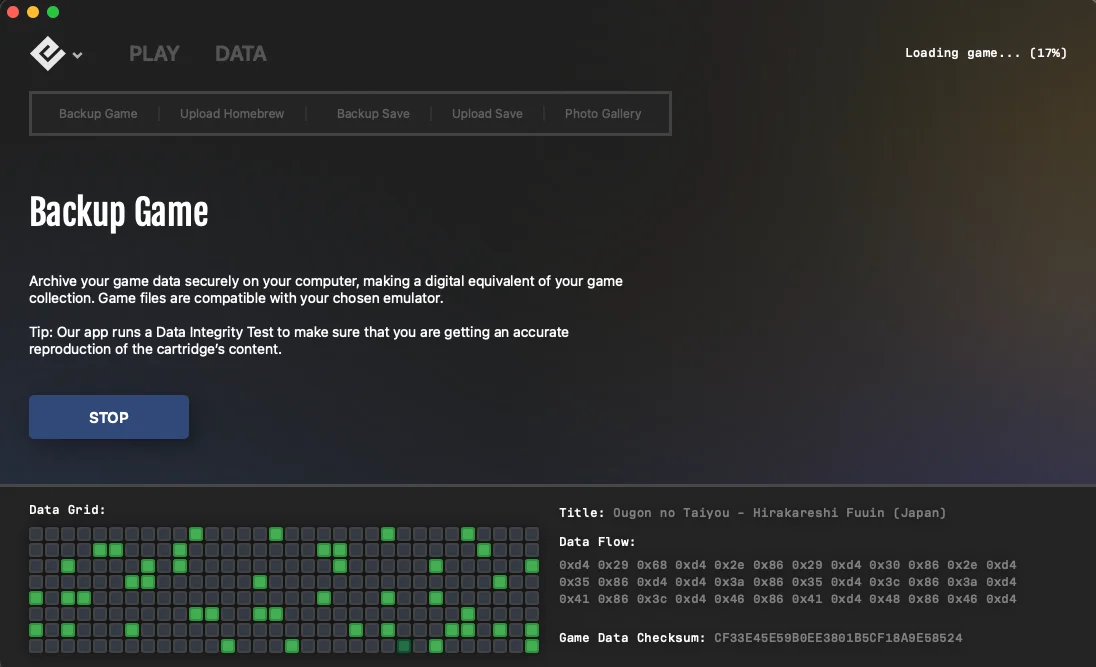The width and height of the screenshot is (1096, 667).
Task: Open the Photo Gallery
Action: [x=603, y=114]
